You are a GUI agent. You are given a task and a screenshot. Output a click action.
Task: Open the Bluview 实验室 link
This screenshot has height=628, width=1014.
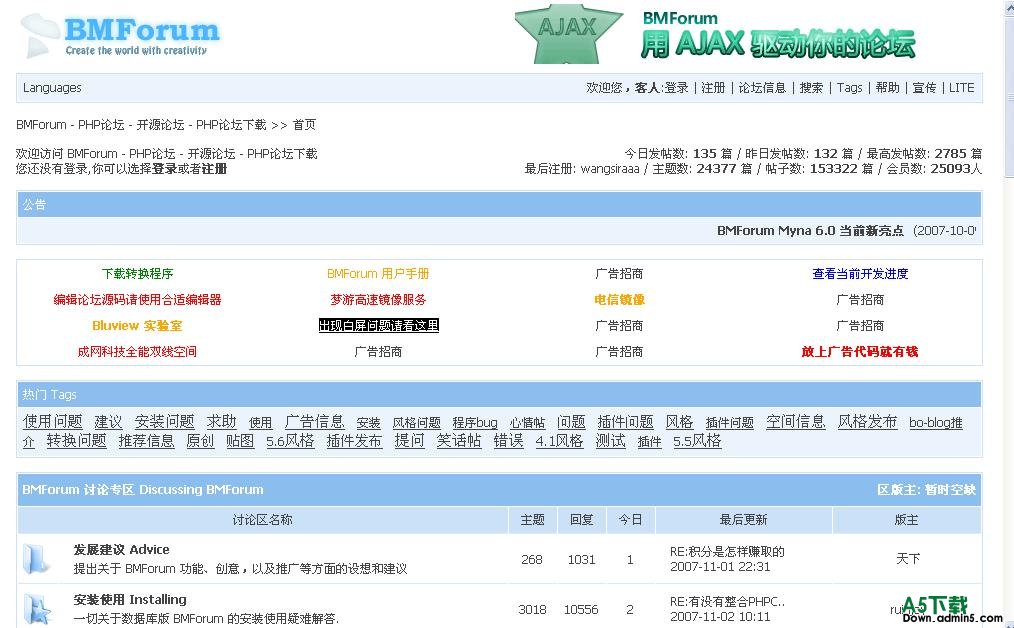coord(137,325)
